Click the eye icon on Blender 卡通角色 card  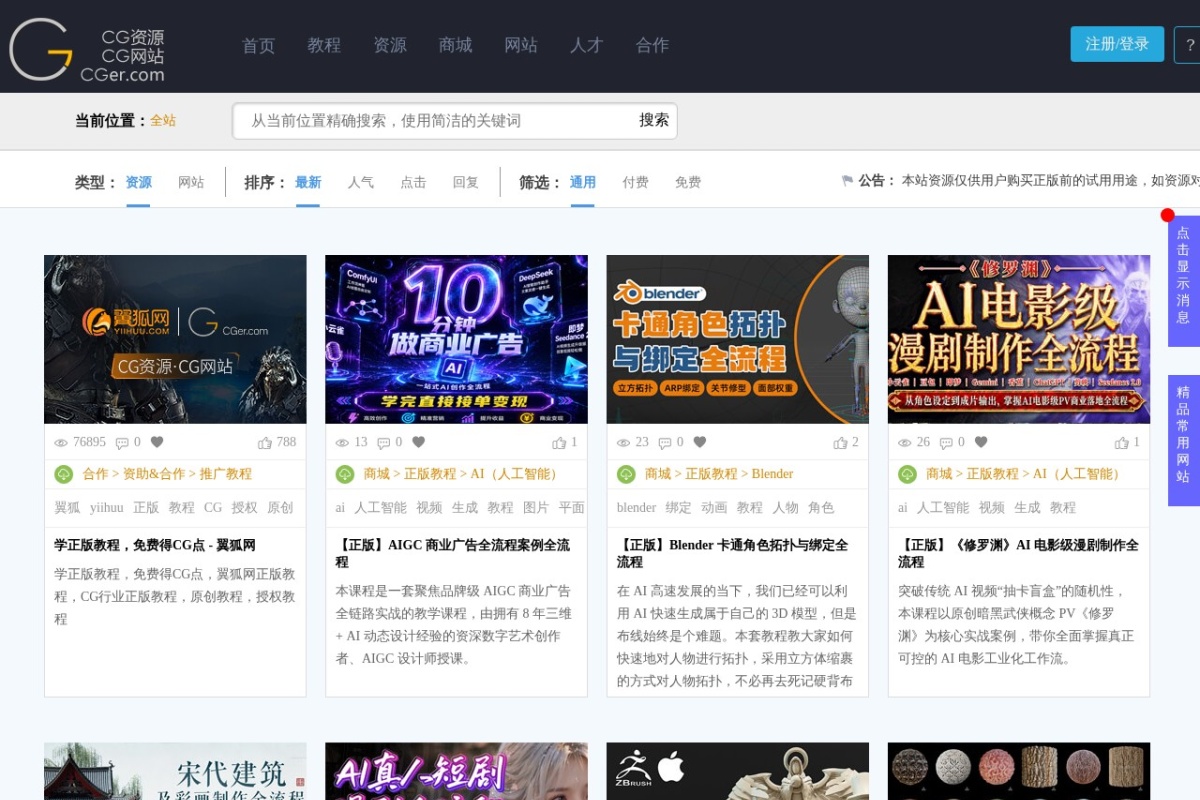point(624,442)
